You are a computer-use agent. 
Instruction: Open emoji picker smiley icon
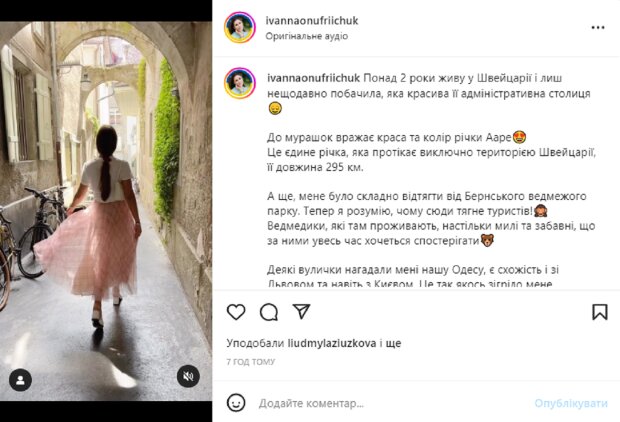[x=236, y=403]
